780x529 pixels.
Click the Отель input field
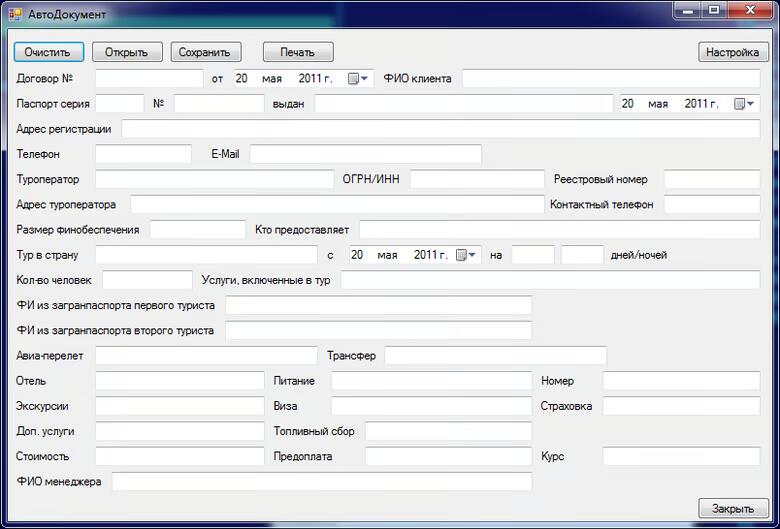(179, 381)
